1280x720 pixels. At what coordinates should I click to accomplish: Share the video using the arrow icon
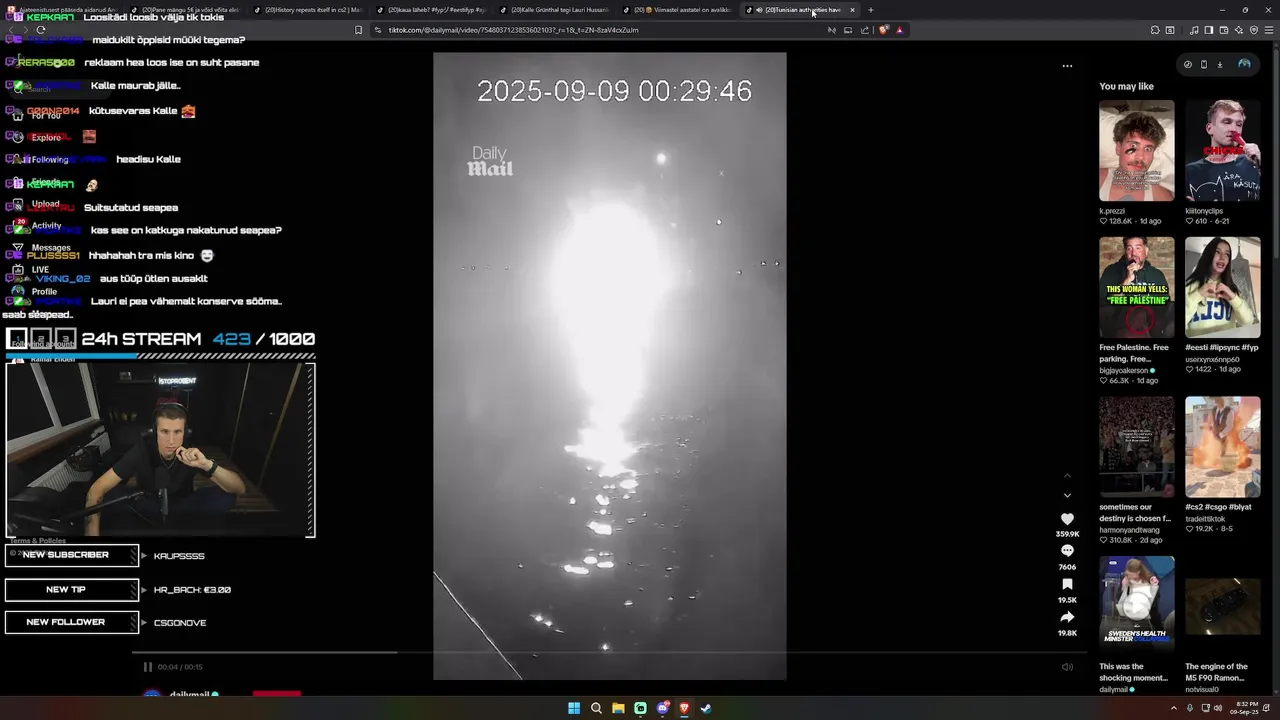(1067, 617)
